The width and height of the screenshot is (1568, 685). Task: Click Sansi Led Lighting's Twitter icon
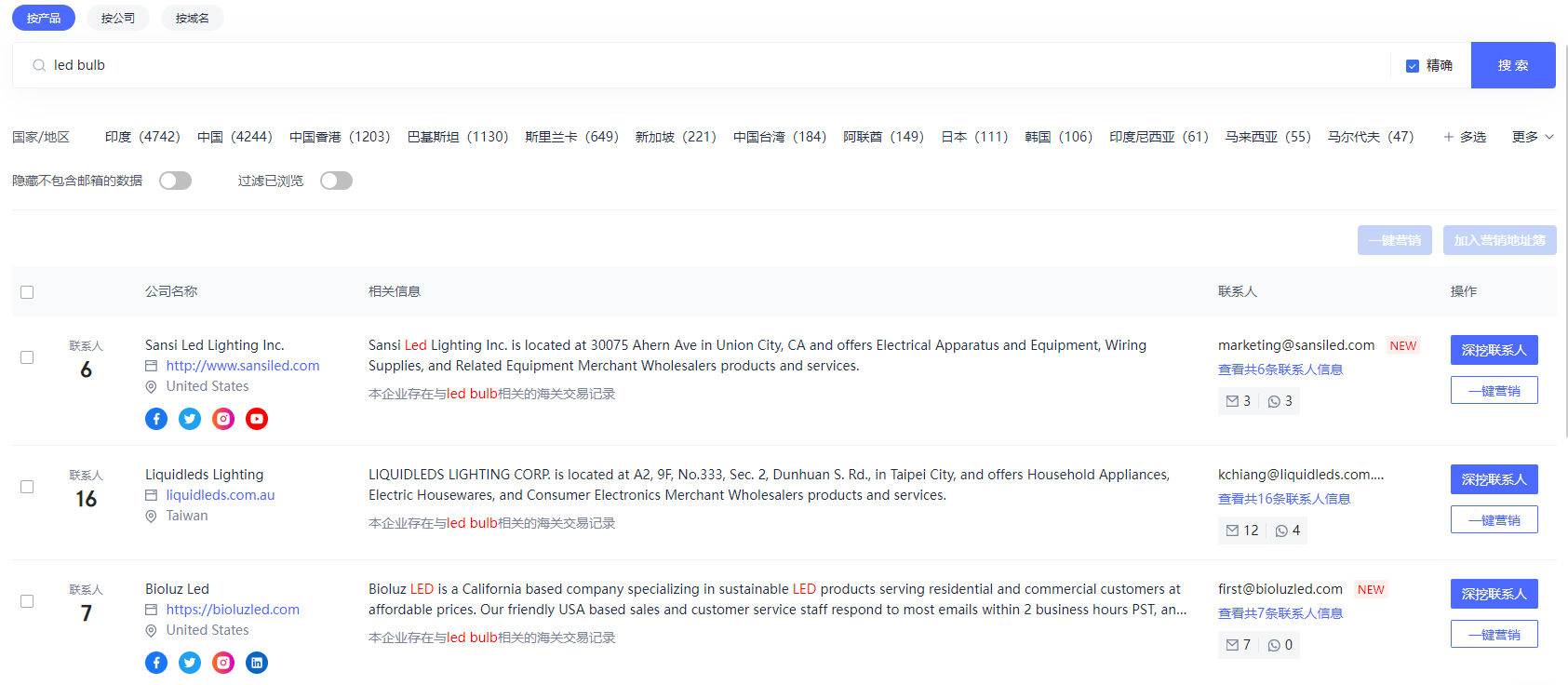coord(190,419)
